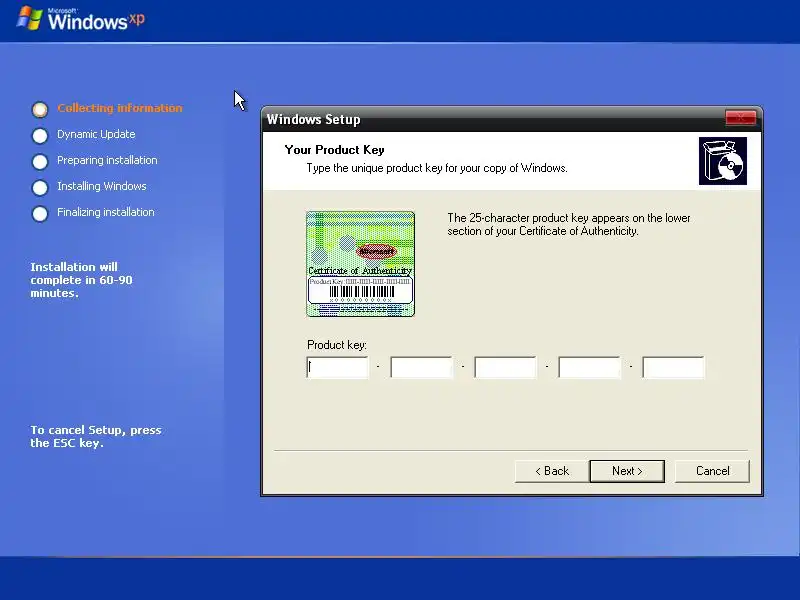Go back with the Back button
The width and height of the screenshot is (800, 600).
552,471
